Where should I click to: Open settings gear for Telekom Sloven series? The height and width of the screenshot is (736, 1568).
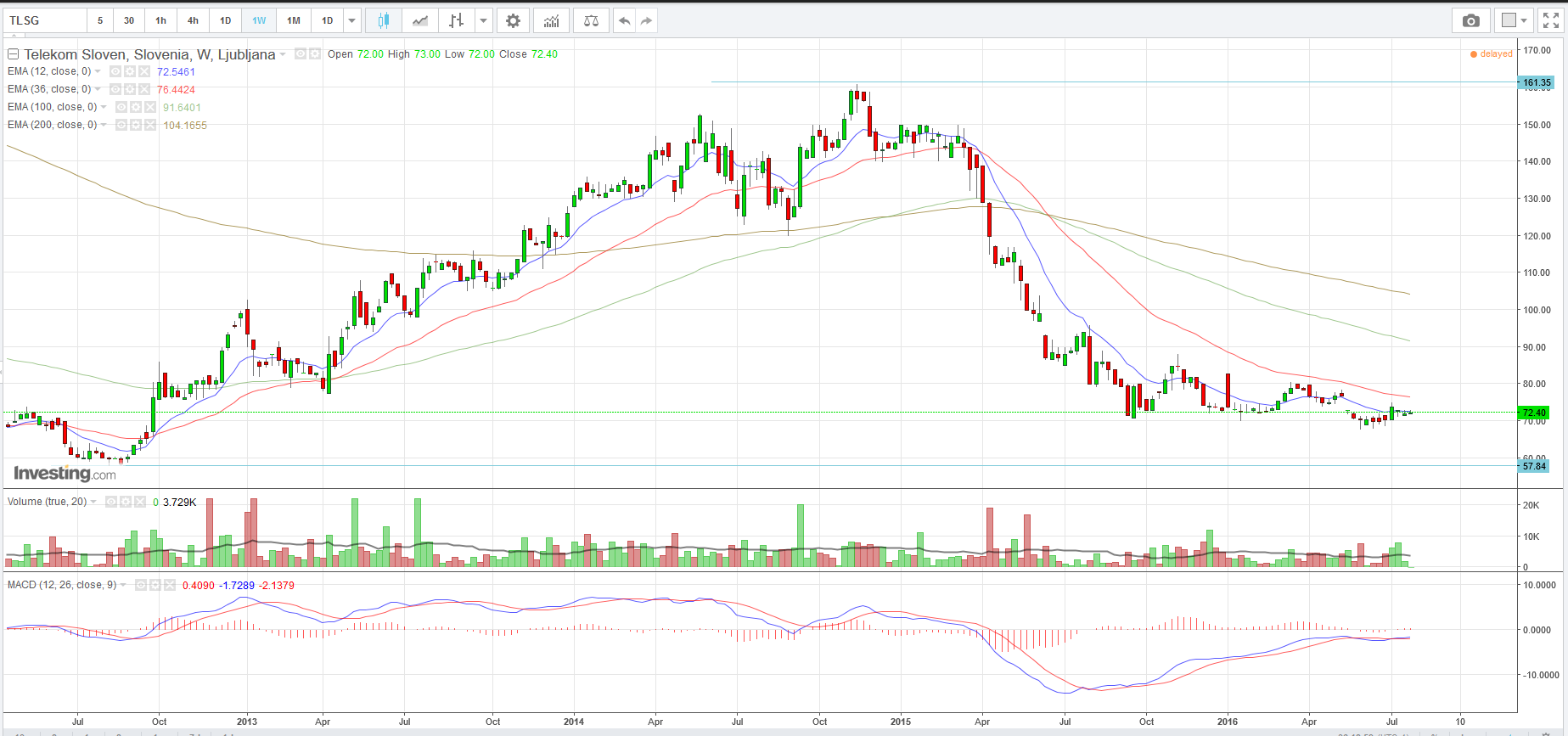[x=315, y=53]
